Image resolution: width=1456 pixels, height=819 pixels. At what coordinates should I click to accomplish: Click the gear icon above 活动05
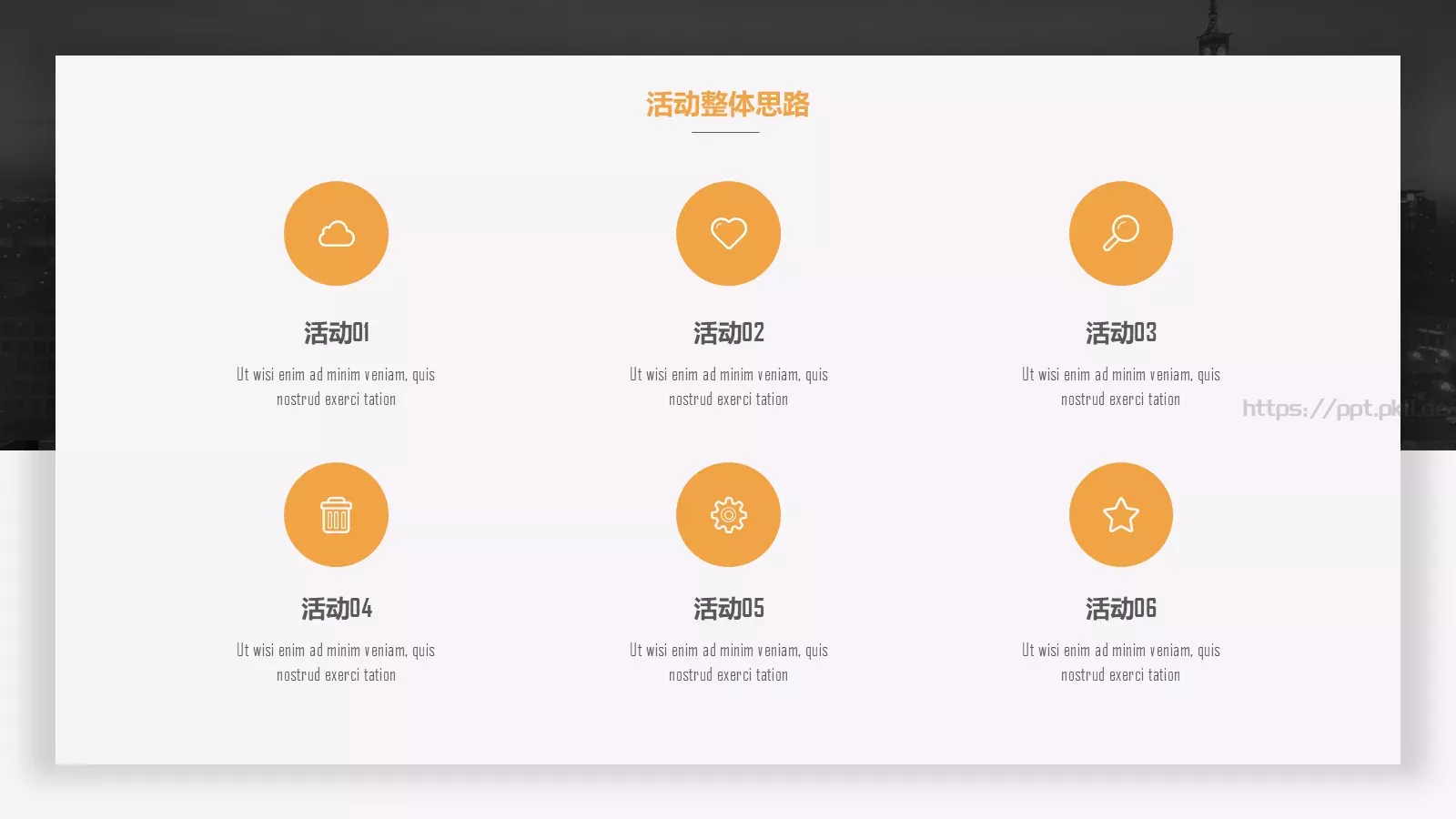click(x=728, y=515)
